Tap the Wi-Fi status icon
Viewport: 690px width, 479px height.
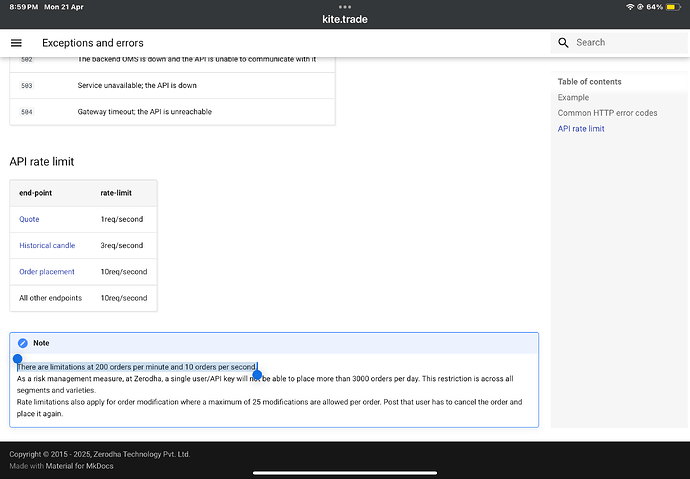point(630,7)
